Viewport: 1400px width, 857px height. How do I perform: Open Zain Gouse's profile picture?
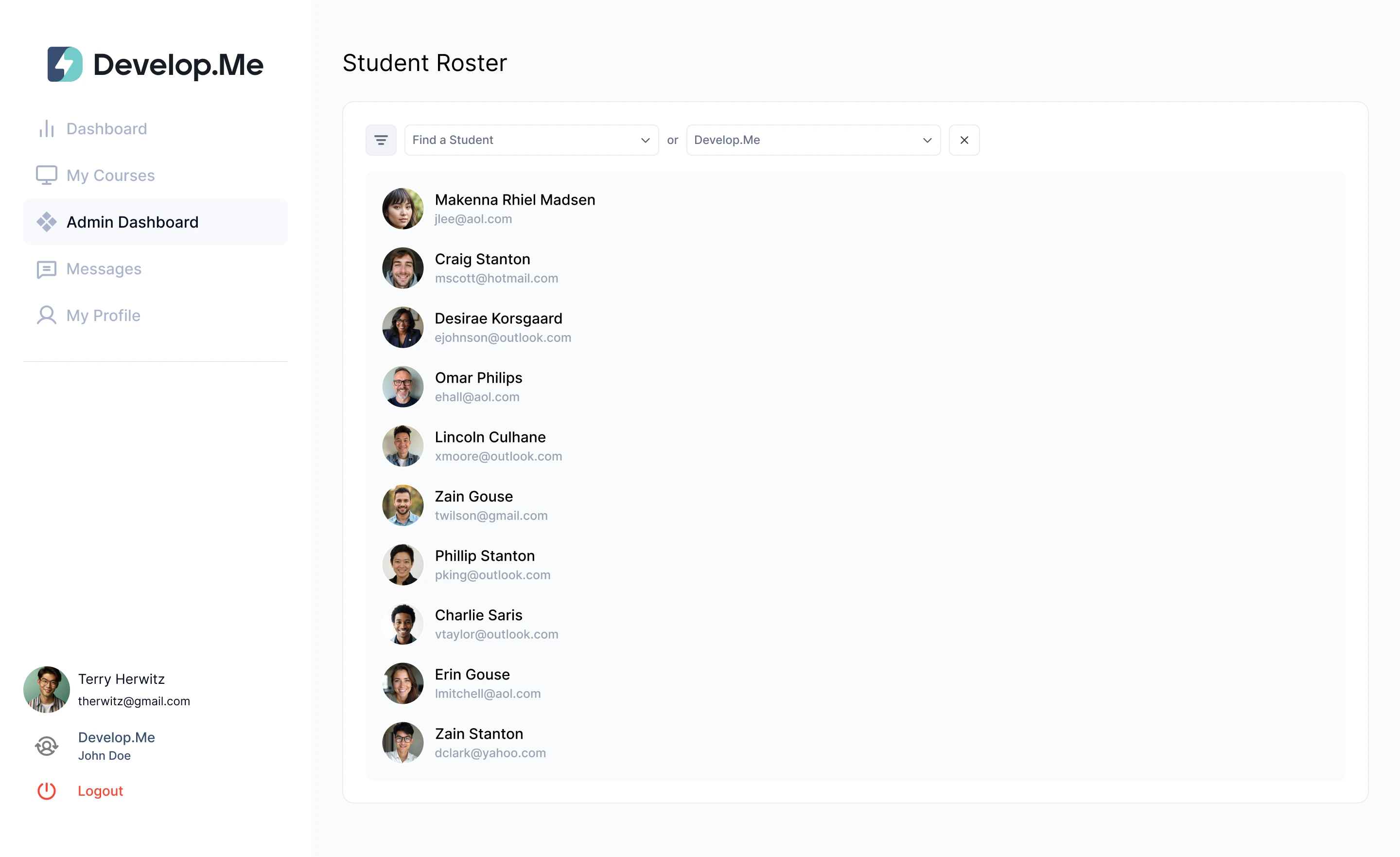(403, 505)
